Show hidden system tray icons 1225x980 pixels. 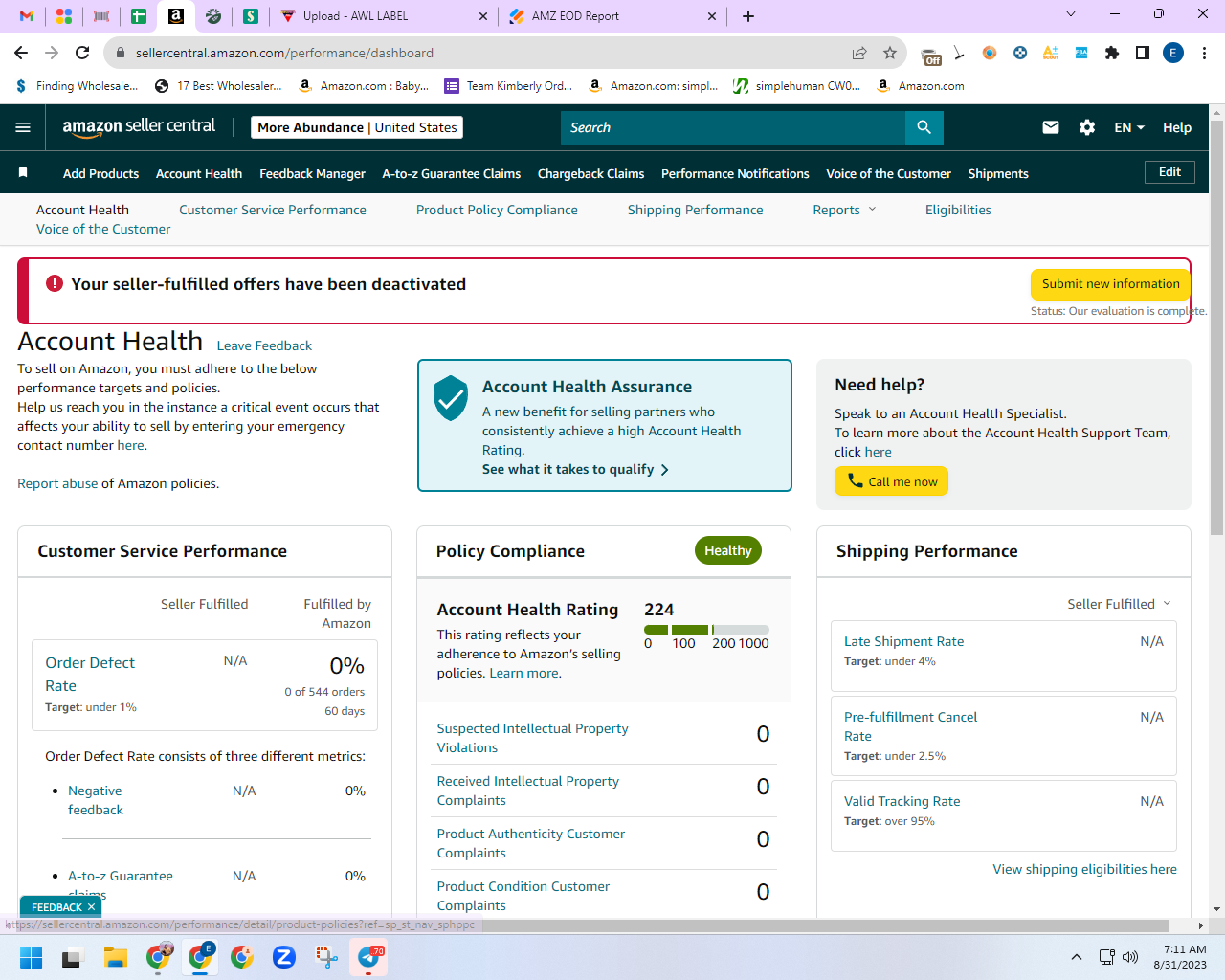point(1077,957)
